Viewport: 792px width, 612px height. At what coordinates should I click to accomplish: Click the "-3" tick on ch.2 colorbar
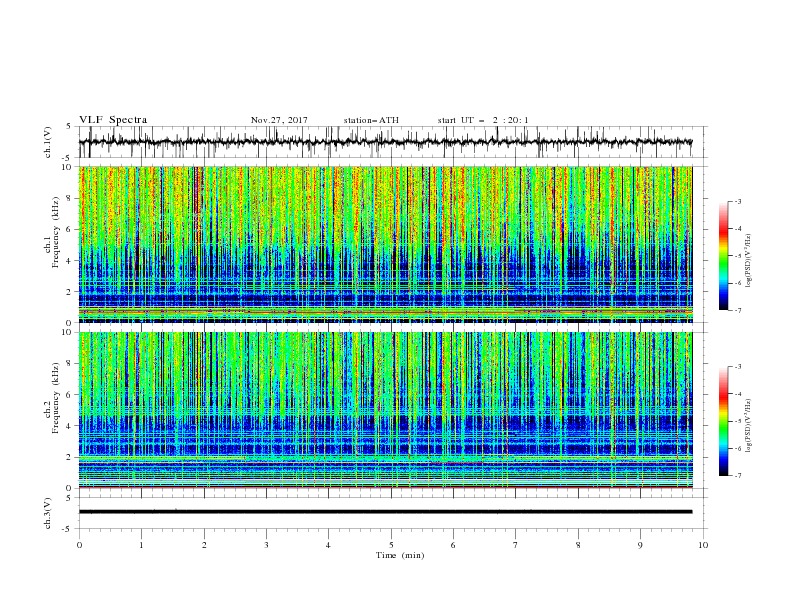[737, 367]
